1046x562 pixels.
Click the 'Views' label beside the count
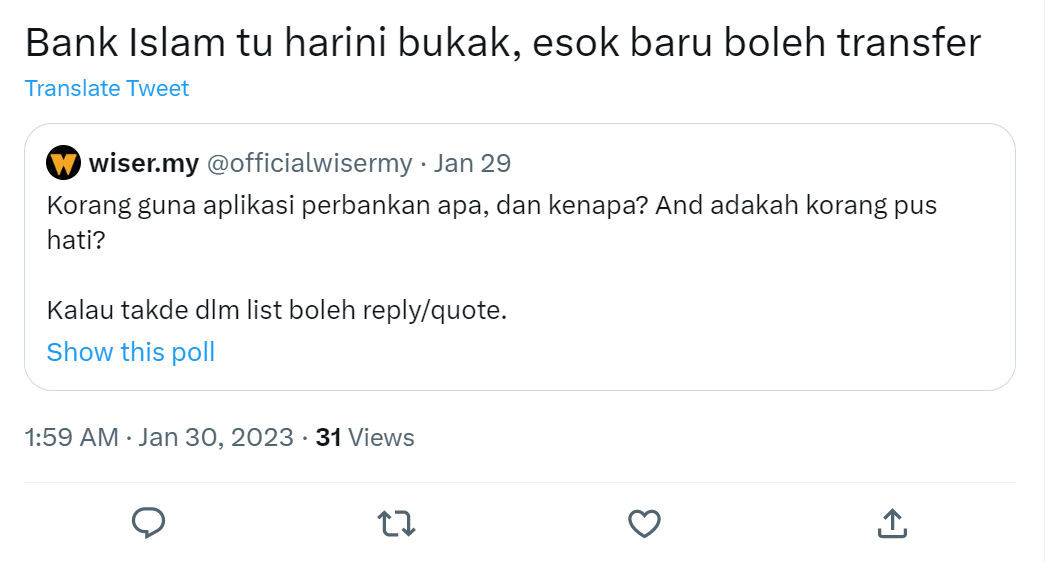tap(382, 437)
